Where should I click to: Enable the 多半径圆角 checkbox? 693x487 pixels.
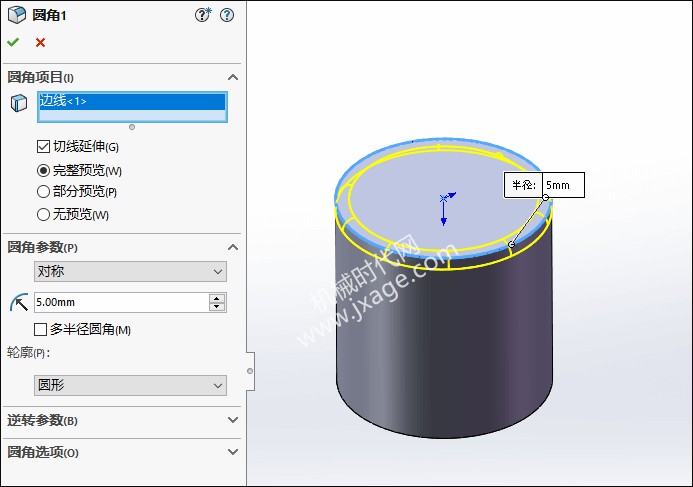tap(41, 329)
